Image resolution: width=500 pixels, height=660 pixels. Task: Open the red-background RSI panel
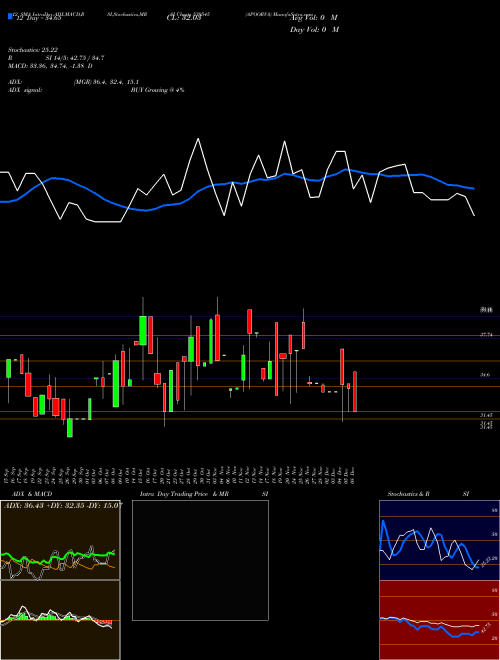pyautogui.click(x=439, y=620)
